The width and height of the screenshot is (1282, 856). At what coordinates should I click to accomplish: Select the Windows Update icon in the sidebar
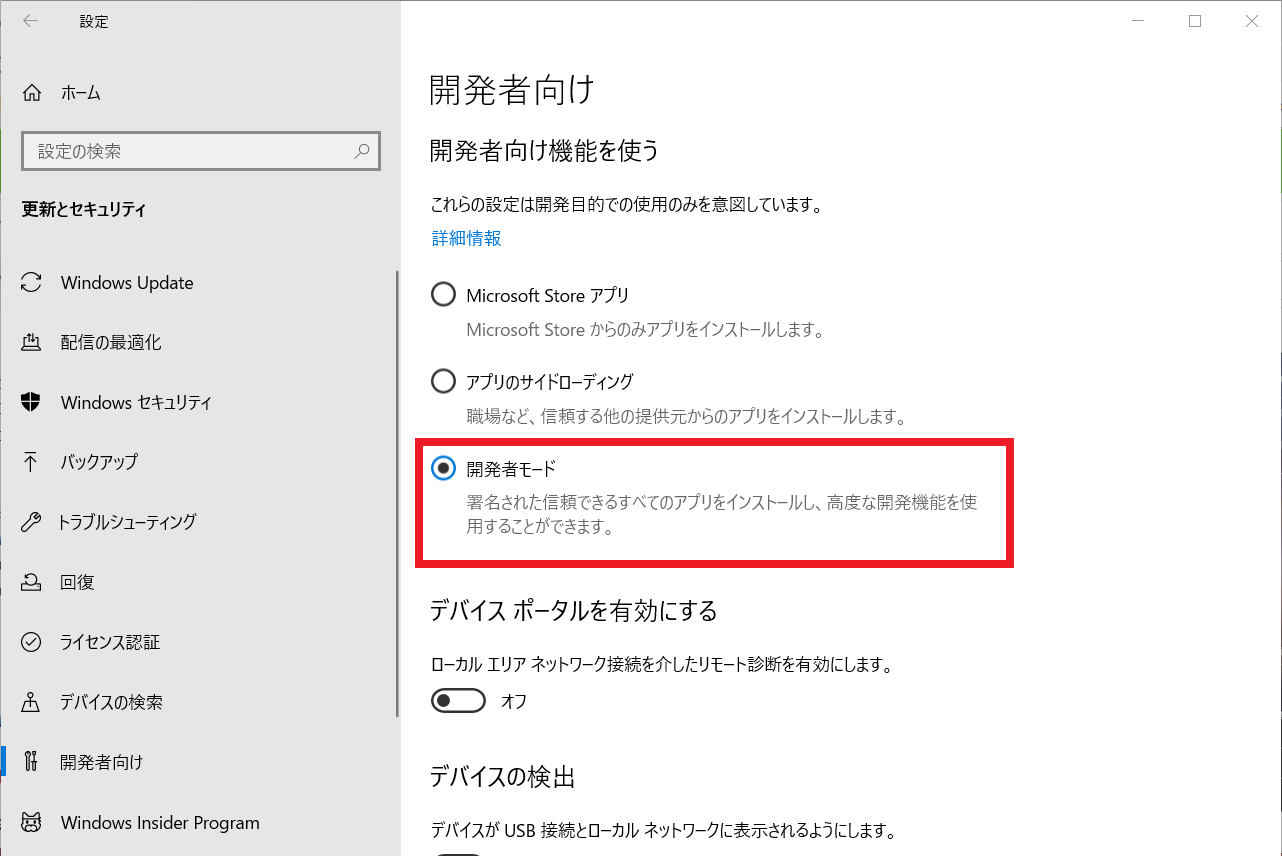pos(33,283)
